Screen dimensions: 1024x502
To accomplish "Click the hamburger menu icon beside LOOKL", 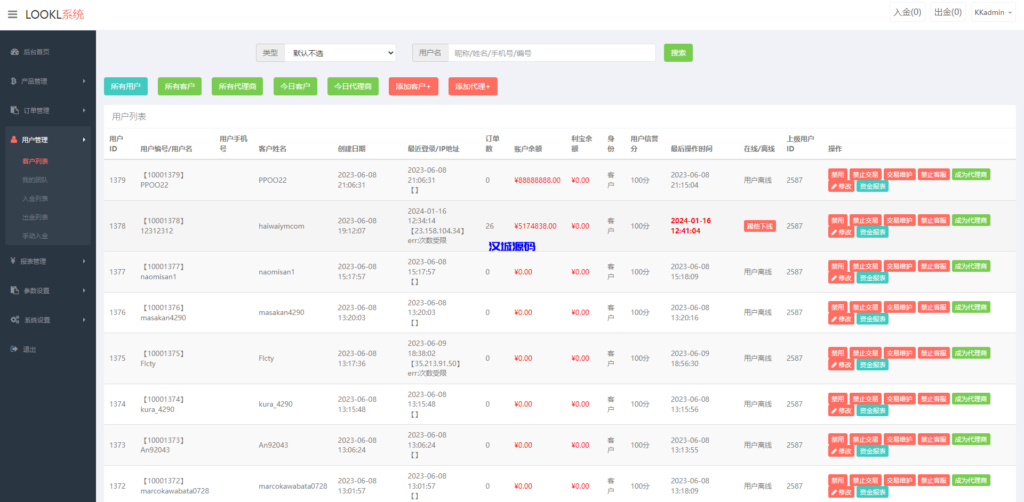I will pos(12,14).
